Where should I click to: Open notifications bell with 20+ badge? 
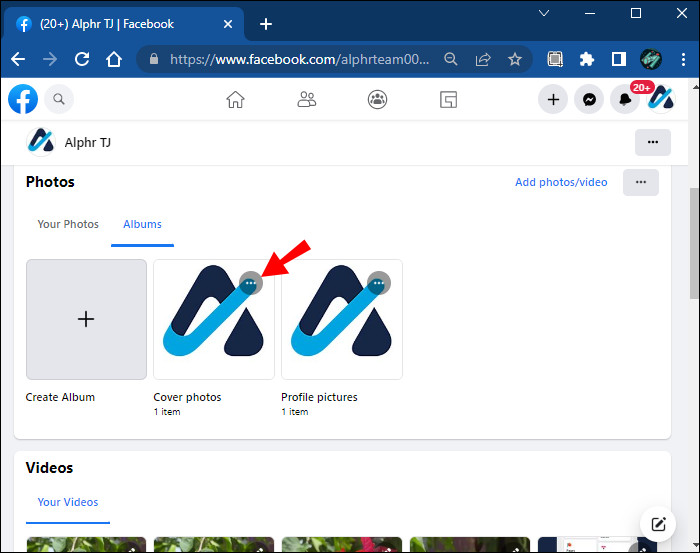point(625,99)
